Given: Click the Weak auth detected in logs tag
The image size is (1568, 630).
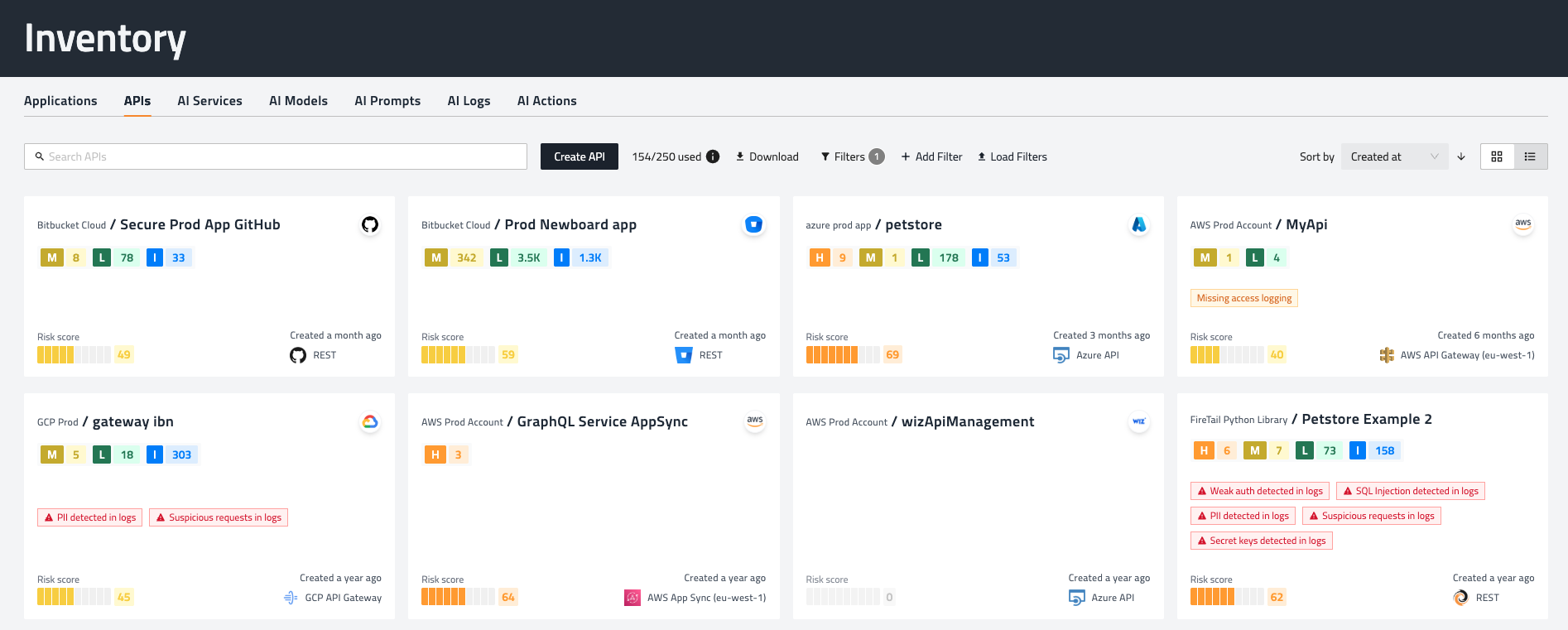Looking at the screenshot, I should click(1260, 491).
